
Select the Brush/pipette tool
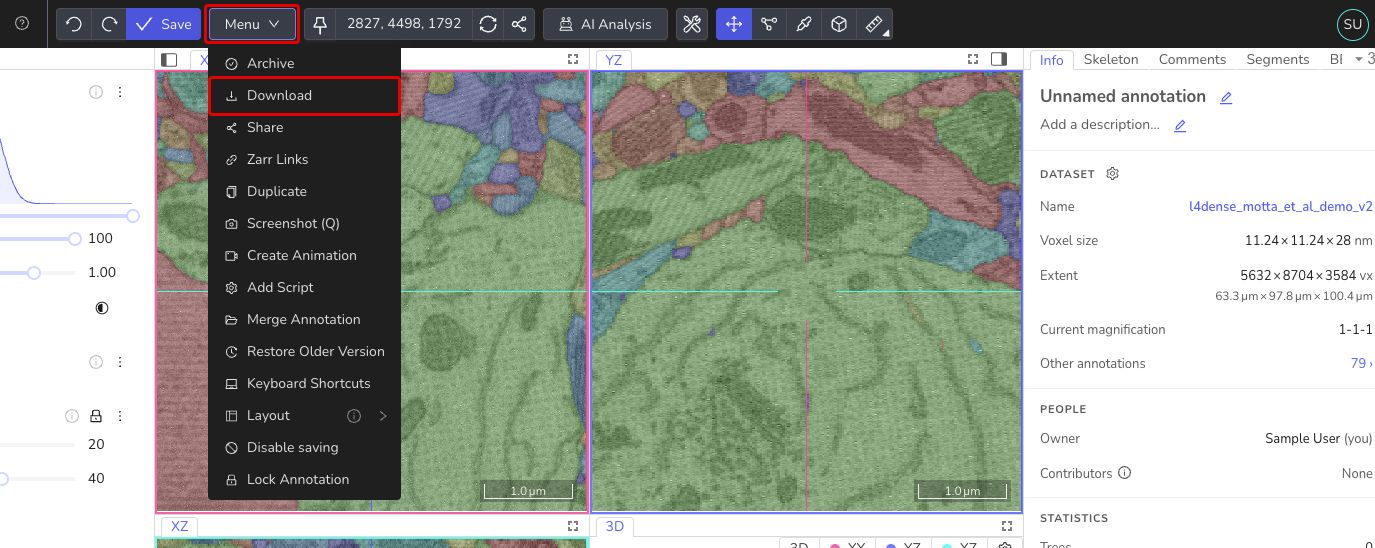[804, 24]
